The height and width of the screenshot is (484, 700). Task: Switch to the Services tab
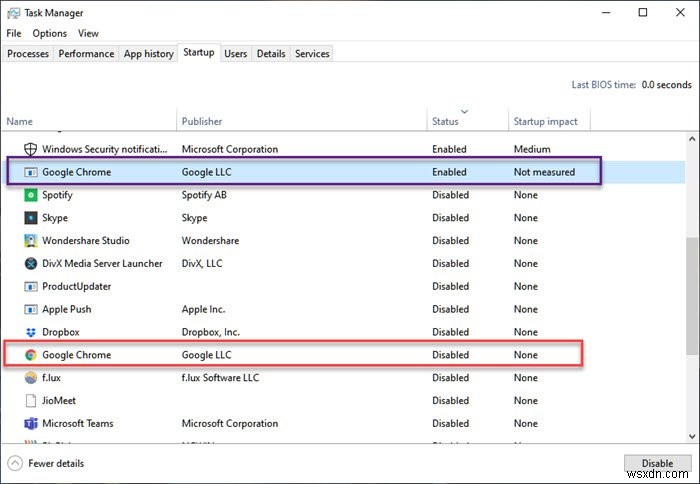pos(312,54)
